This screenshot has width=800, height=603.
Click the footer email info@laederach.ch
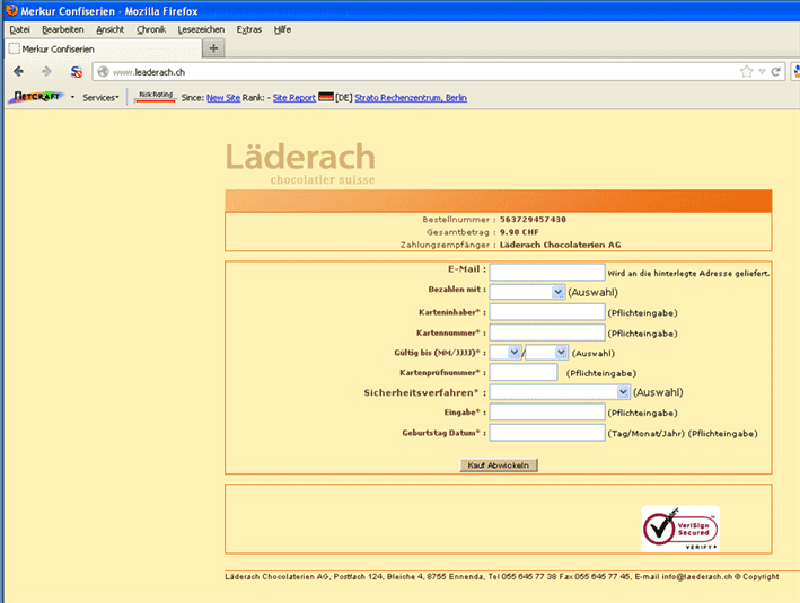pos(696,576)
